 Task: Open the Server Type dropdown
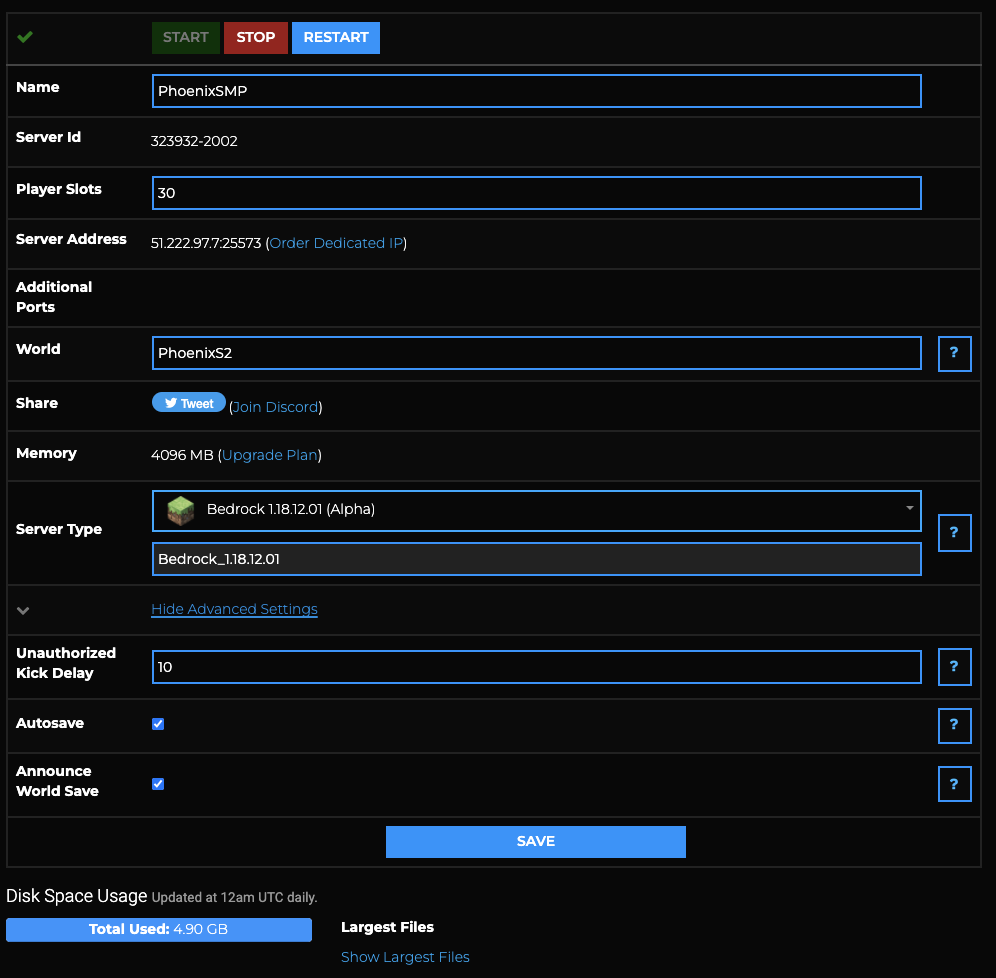coord(536,510)
